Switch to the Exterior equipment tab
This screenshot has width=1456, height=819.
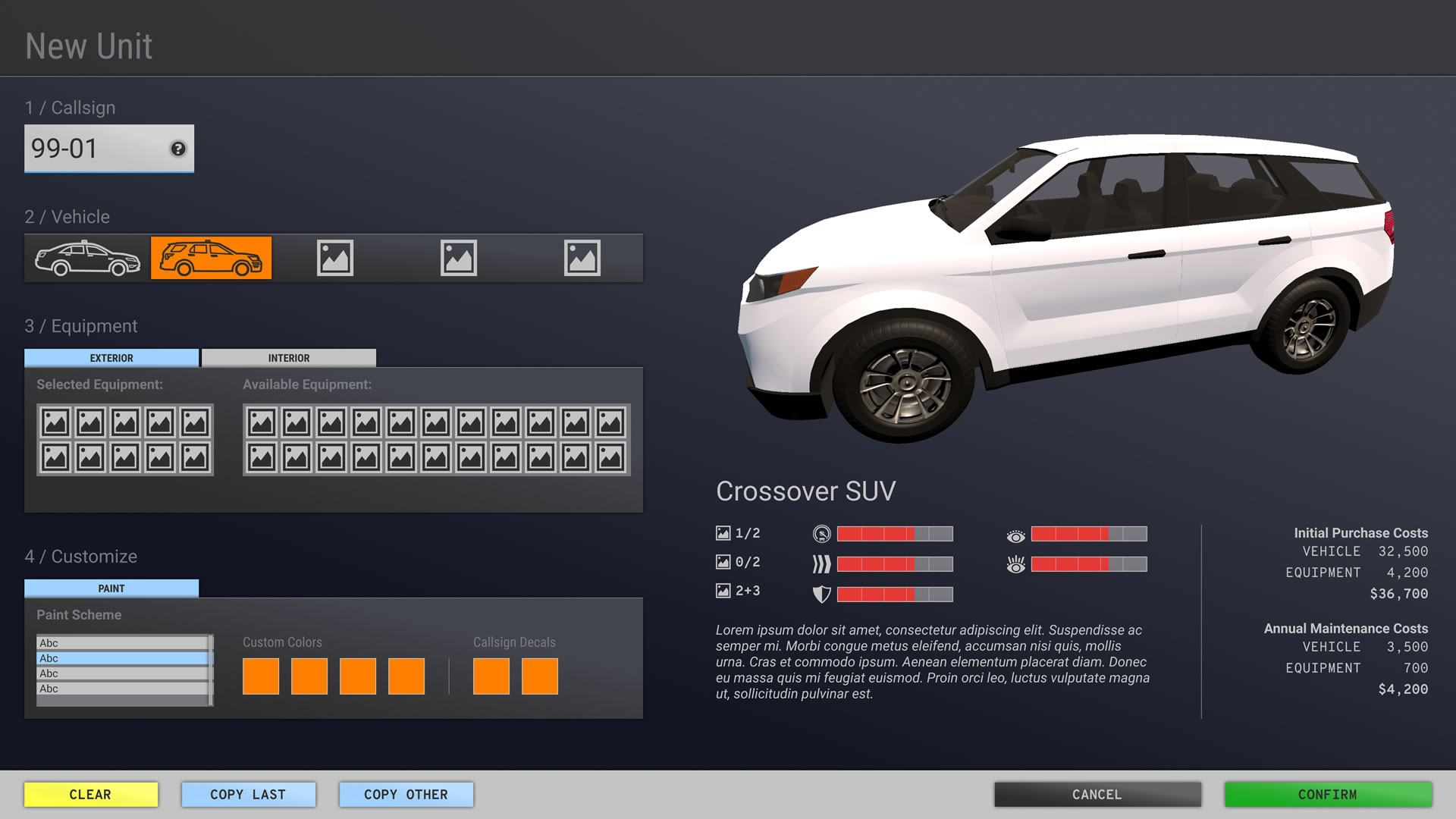[x=111, y=358]
